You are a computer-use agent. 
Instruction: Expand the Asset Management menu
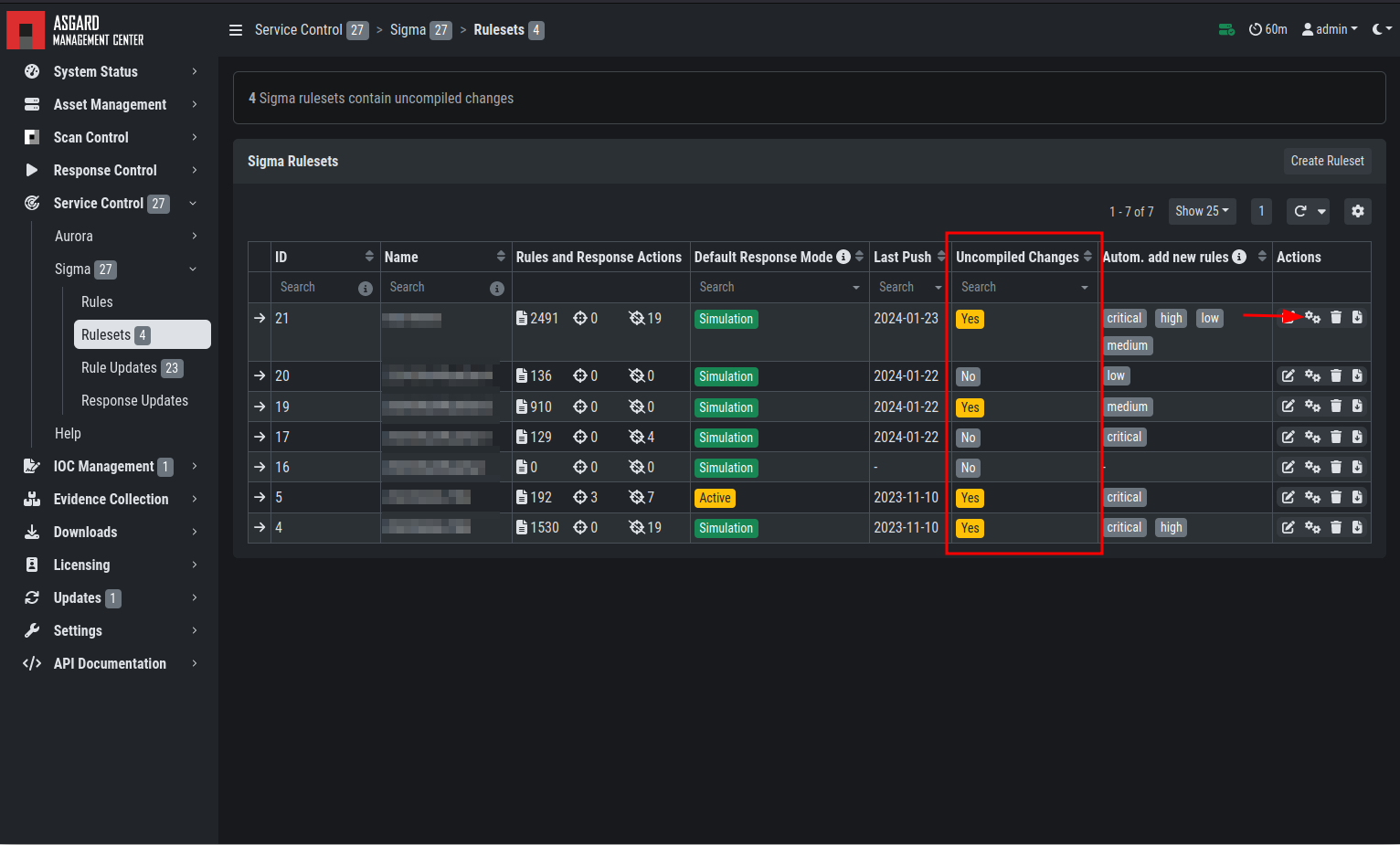pos(111,104)
